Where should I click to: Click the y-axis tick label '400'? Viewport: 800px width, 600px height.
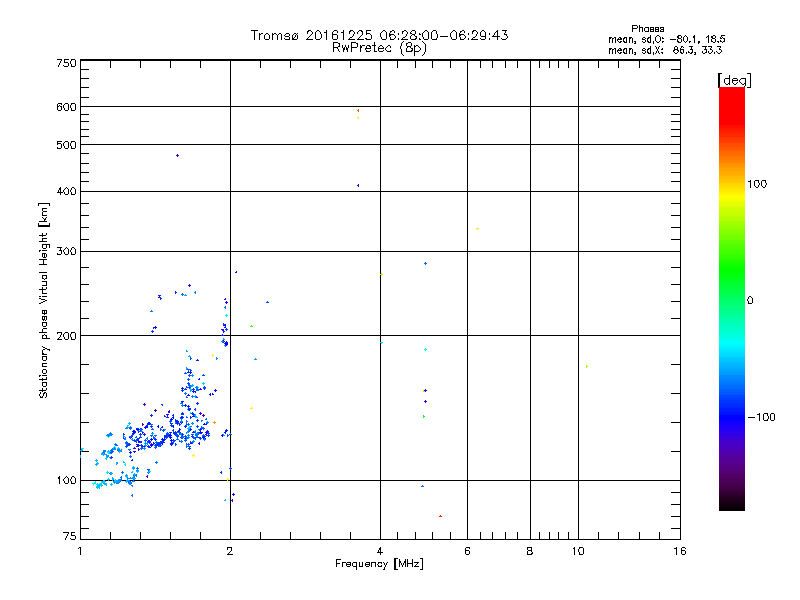coord(66,191)
